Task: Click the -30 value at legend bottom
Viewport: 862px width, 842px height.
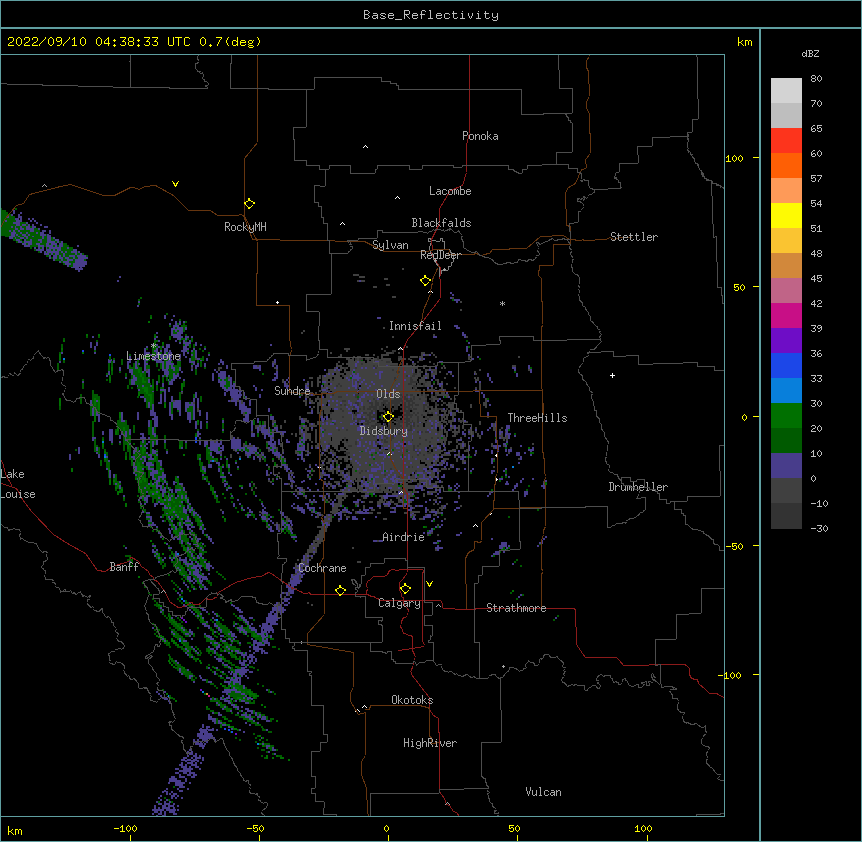Action: click(819, 528)
